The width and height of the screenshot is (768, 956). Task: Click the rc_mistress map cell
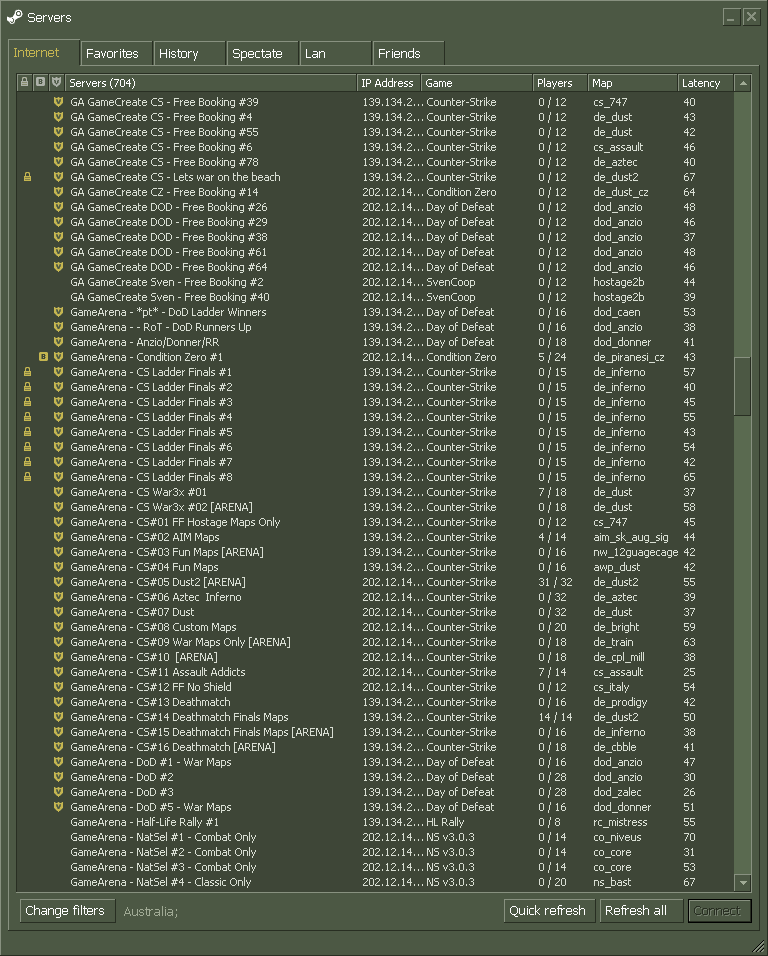[620, 822]
